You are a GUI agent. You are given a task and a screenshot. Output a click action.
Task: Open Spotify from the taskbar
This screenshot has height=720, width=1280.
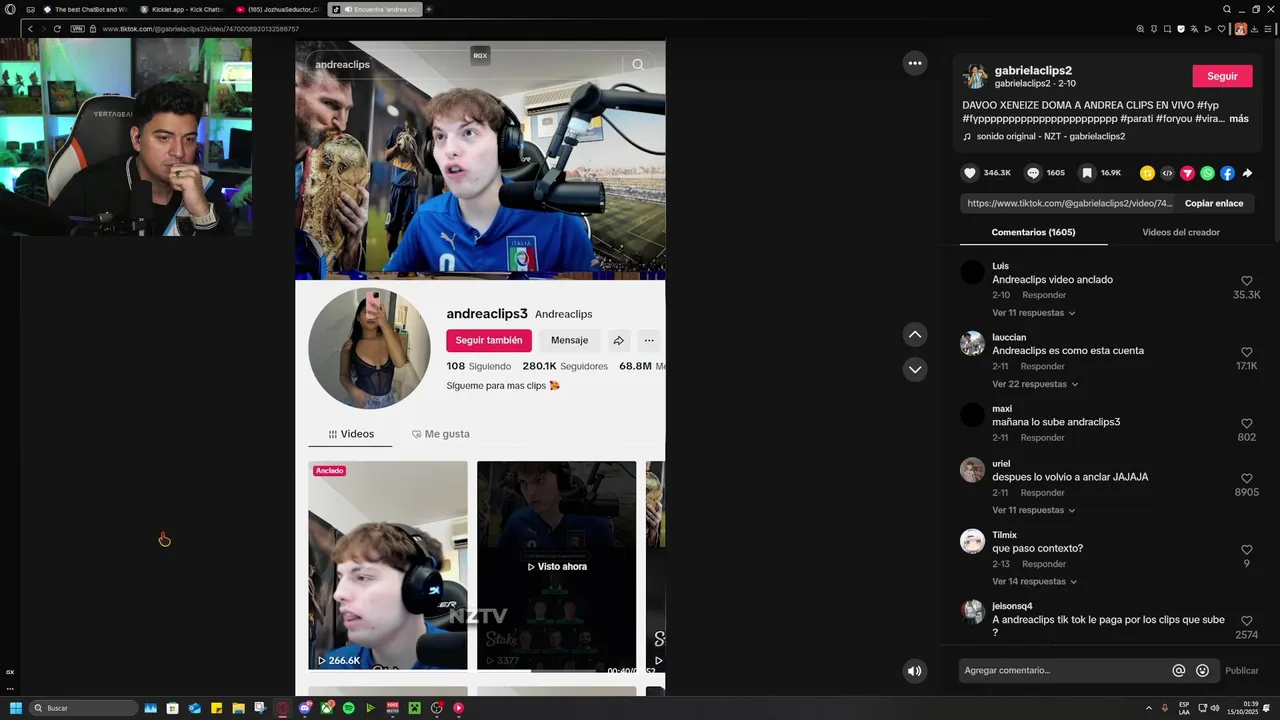(348, 708)
